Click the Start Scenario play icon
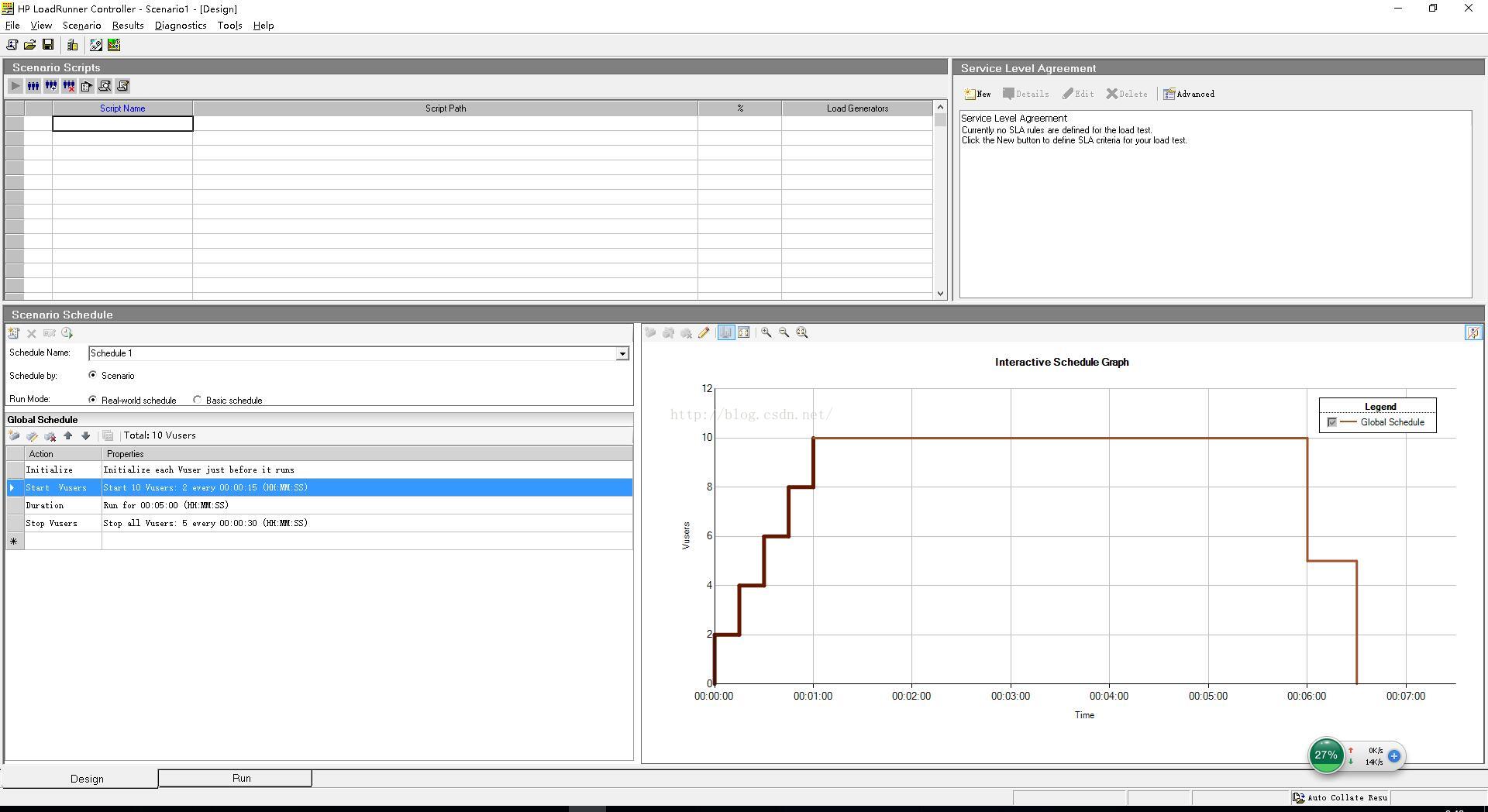The height and width of the screenshot is (812, 1488). (x=15, y=86)
